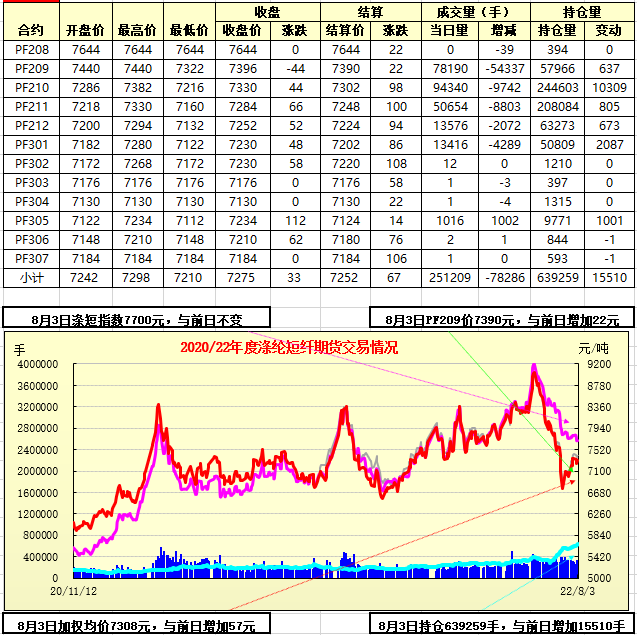
Task: Click the PF209价7390元 text box
Action: click(502, 320)
